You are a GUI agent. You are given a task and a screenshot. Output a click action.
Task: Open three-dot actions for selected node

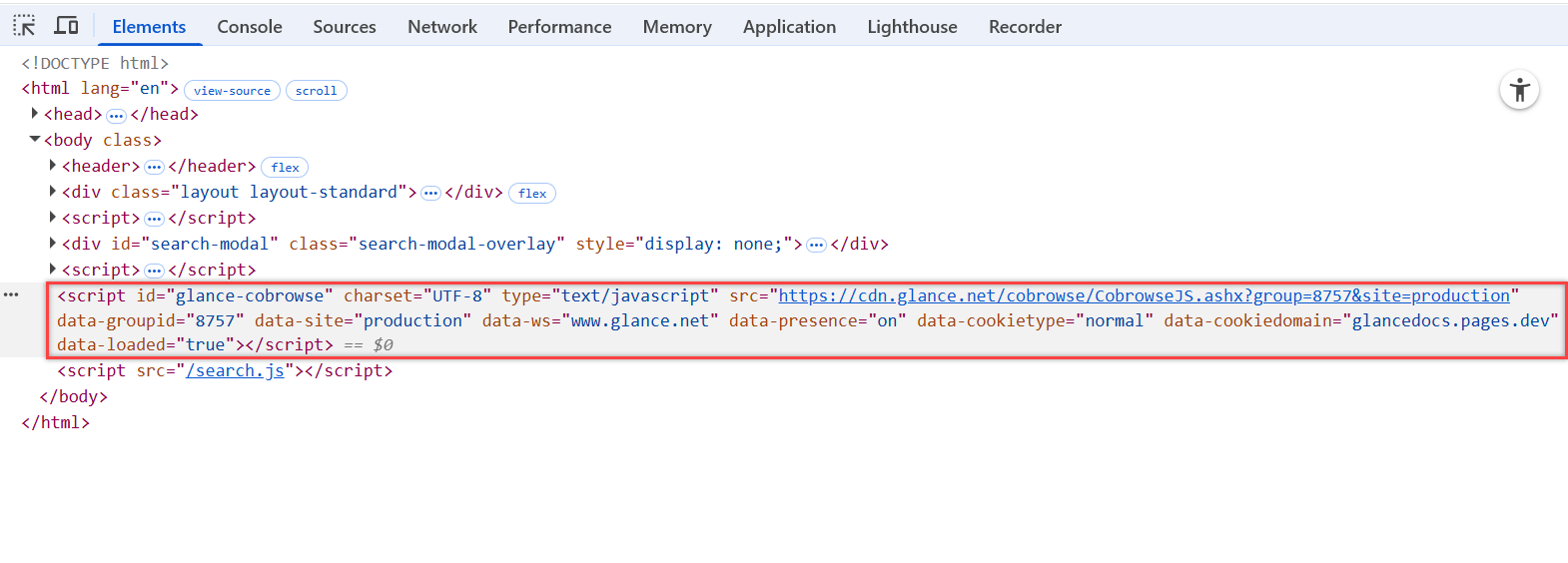(x=11, y=294)
